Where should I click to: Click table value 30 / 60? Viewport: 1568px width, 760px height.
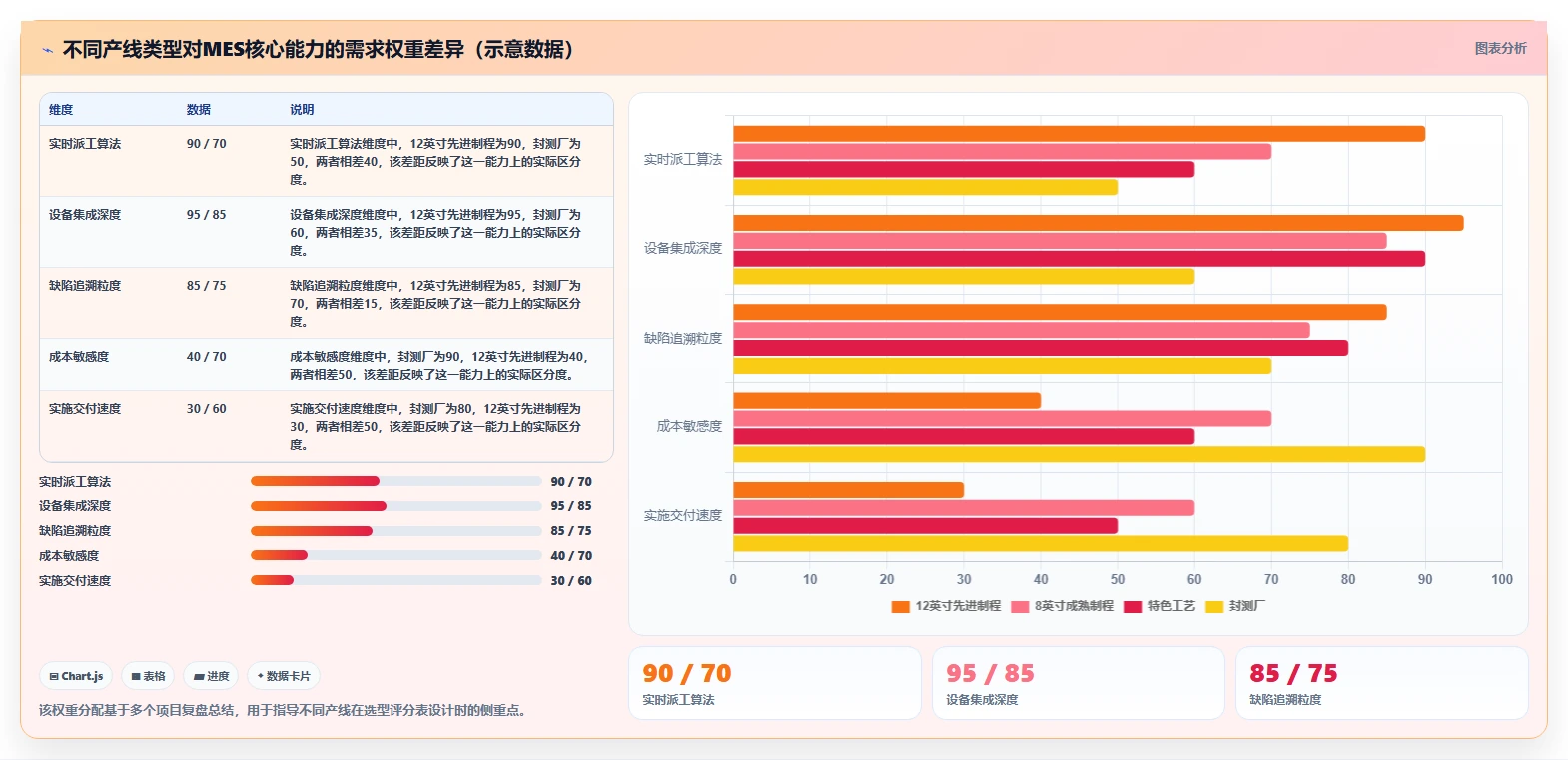click(x=206, y=409)
